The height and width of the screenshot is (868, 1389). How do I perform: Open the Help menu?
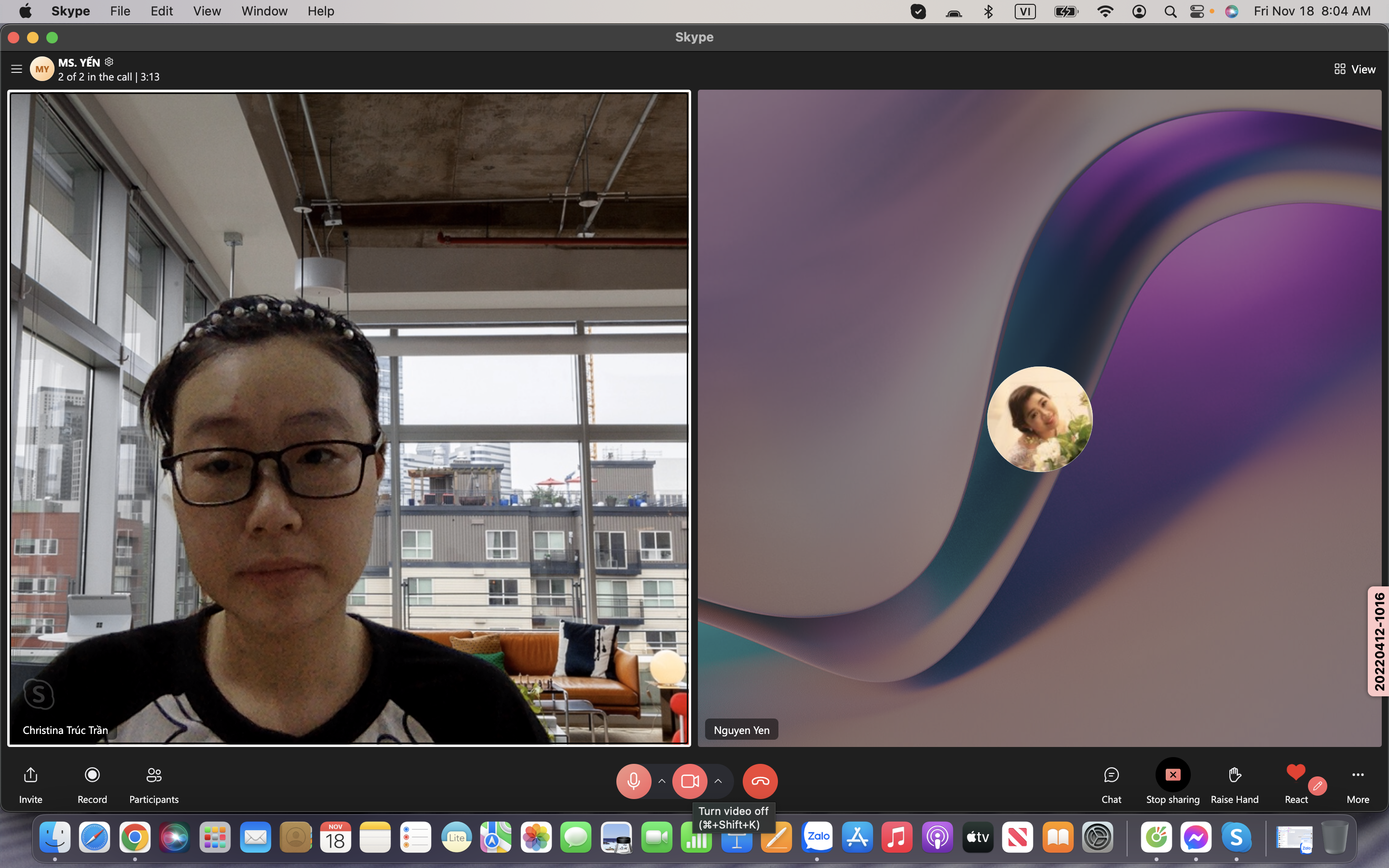point(321,11)
